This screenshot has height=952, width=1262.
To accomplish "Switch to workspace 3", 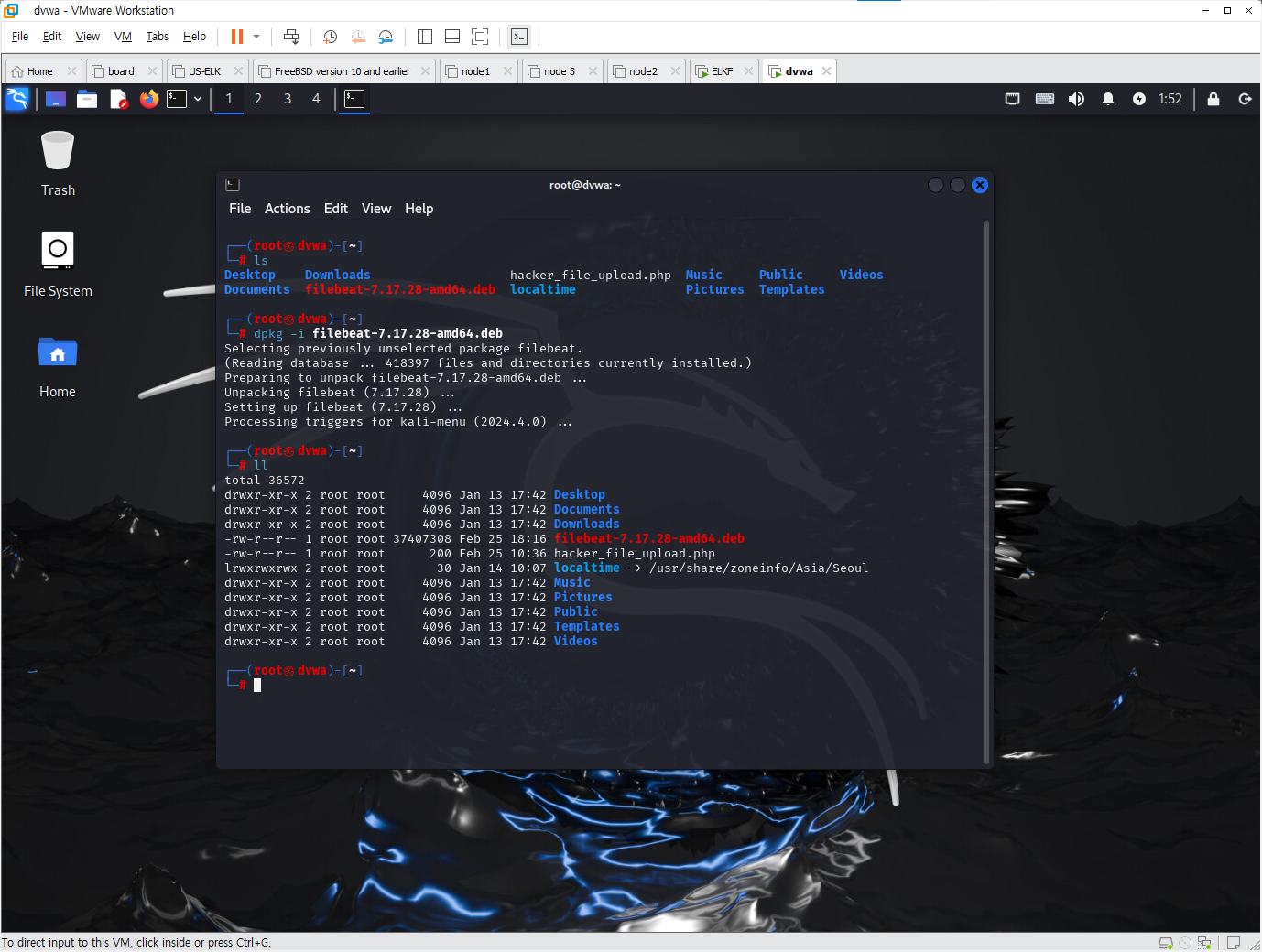I will coord(288,99).
